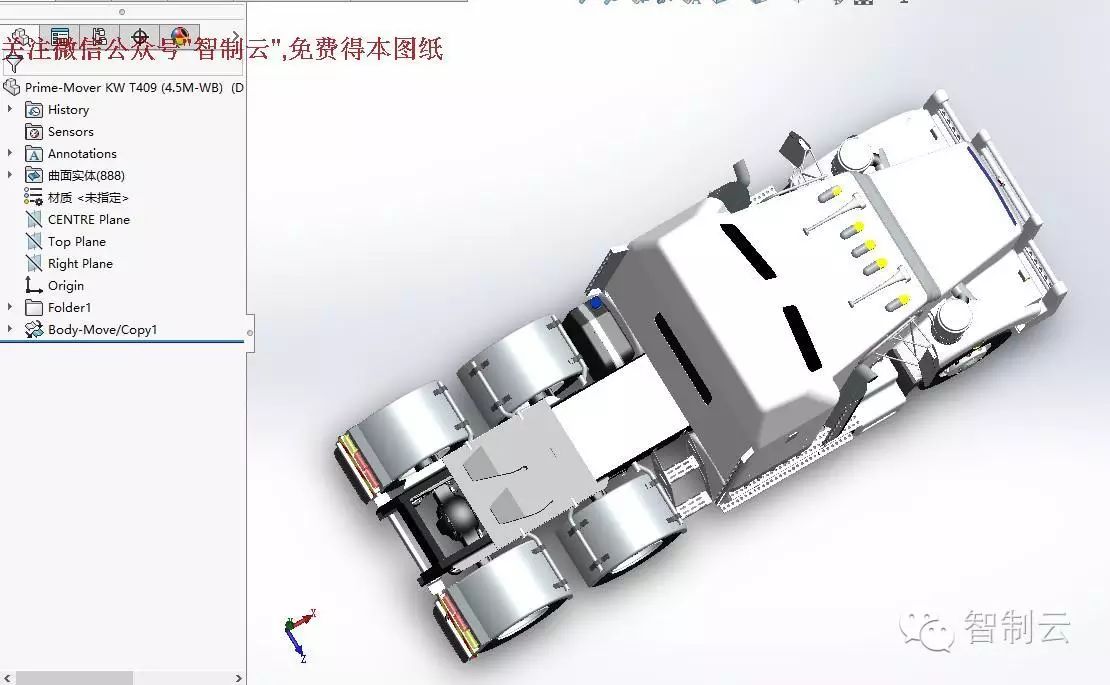Select the Prime-Mover KW T409 (4.5M-WB) root node
1110x685 pixels.
pos(124,88)
